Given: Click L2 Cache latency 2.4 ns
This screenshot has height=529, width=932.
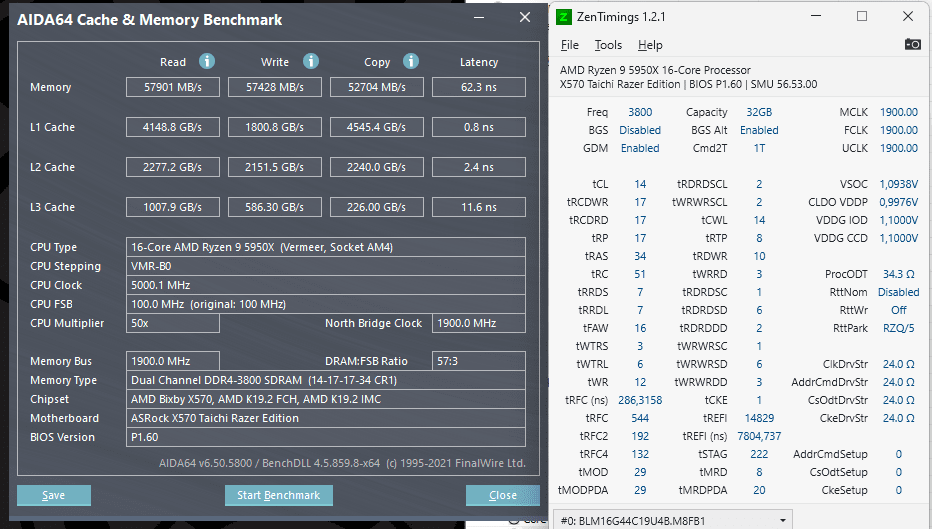Looking at the screenshot, I should pos(478,167).
